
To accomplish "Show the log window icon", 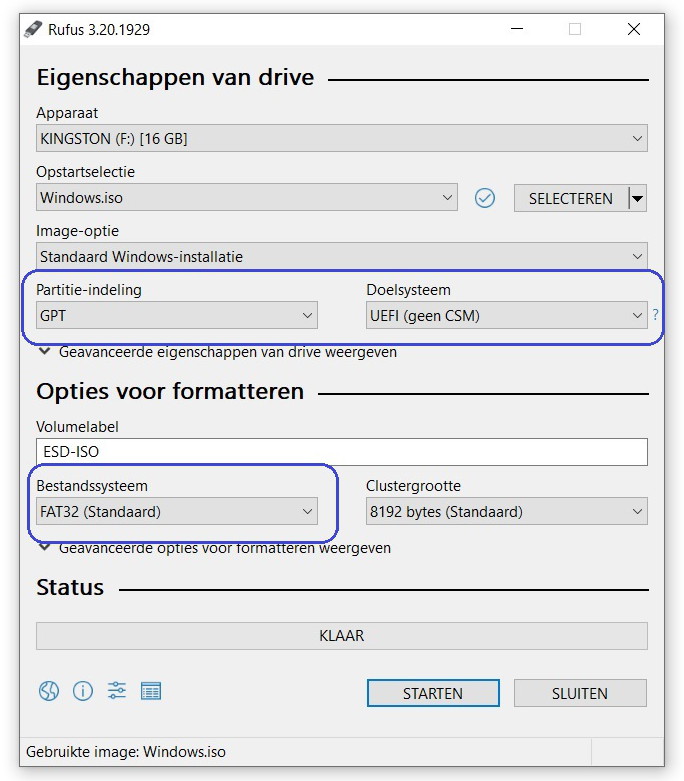I will [151, 691].
